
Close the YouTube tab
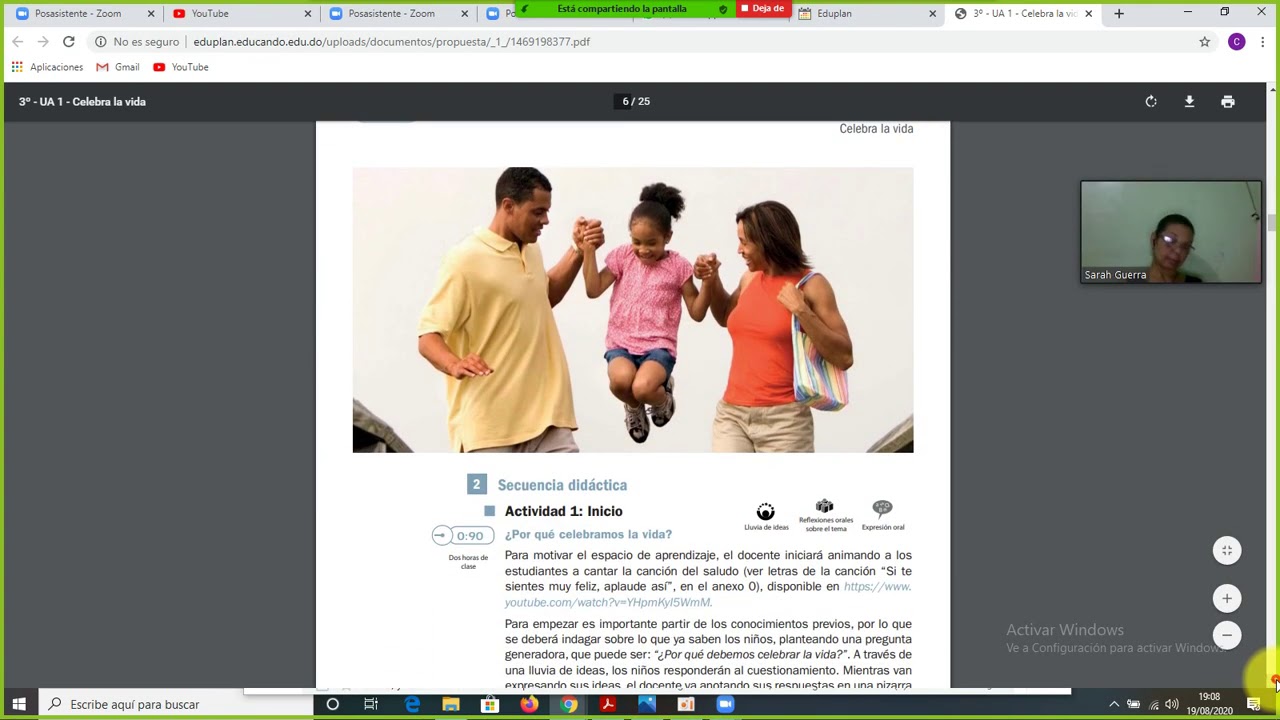tap(308, 13)
